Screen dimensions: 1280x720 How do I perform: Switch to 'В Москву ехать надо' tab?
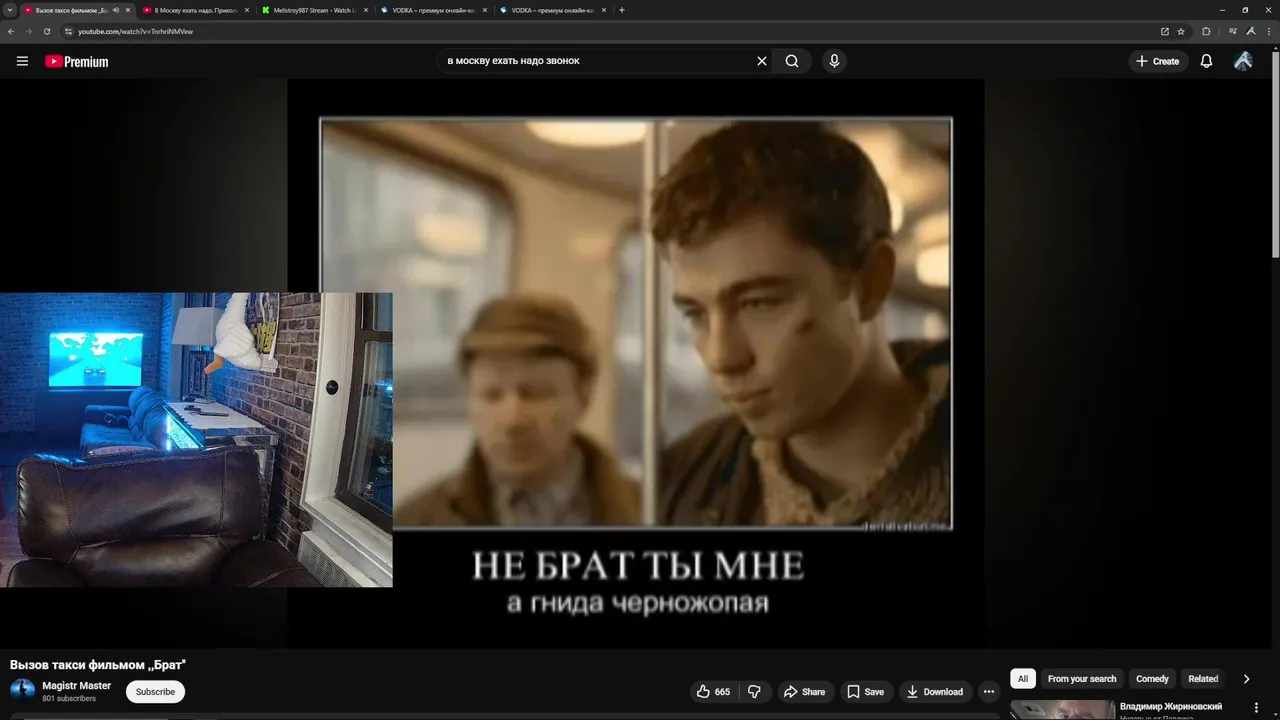tap(196, 10)
